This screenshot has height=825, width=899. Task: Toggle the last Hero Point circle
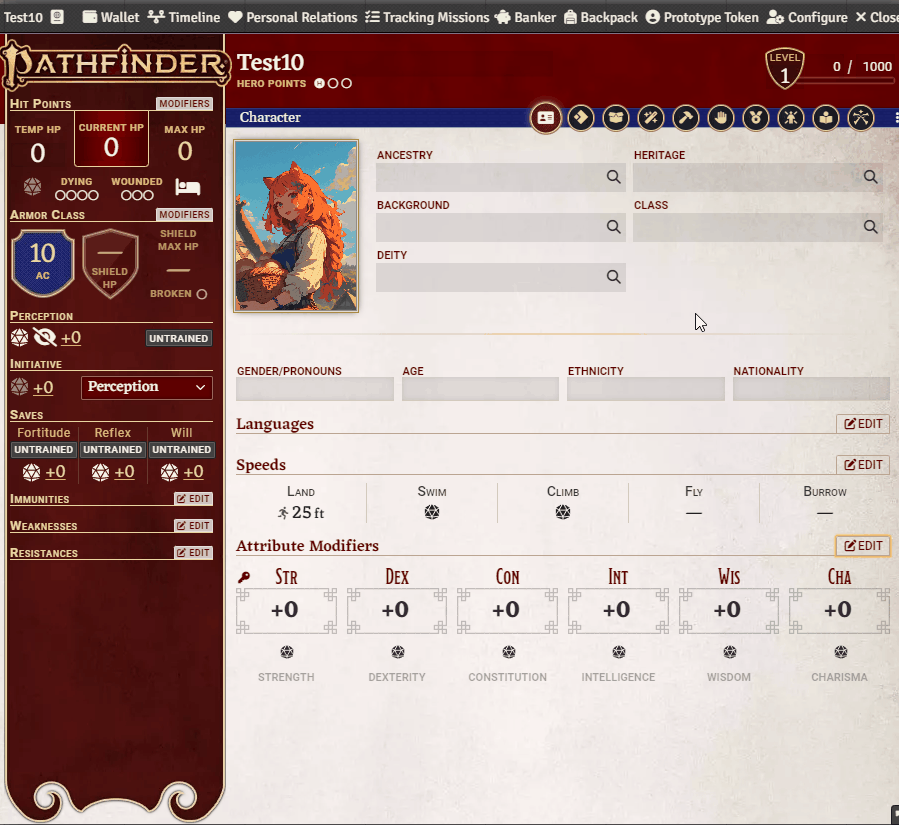[346, 84]
